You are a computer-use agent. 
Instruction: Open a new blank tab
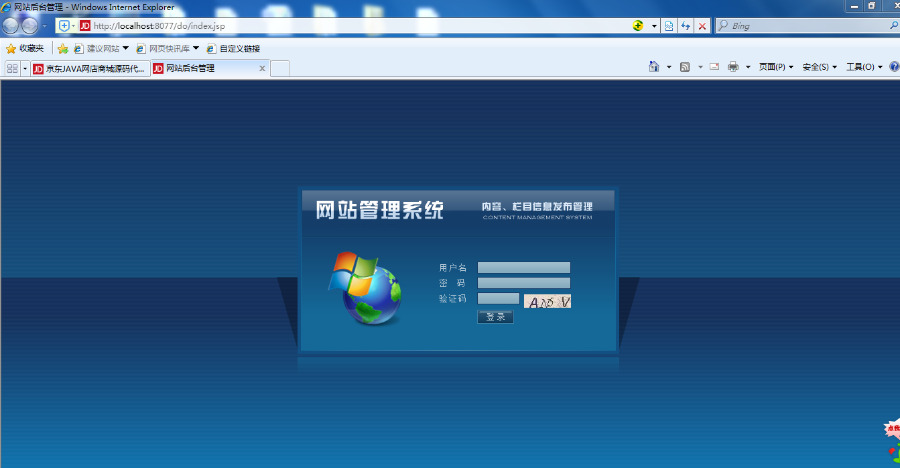(280, 68)
